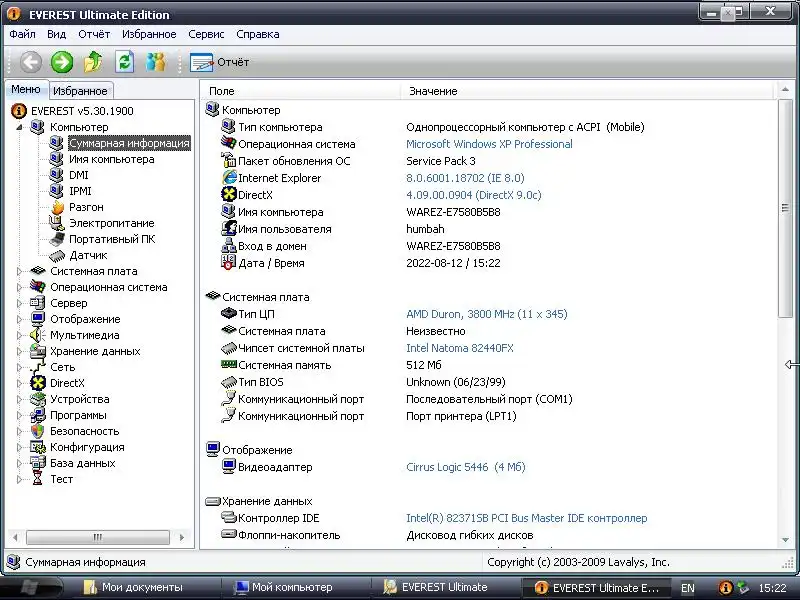Expand the Отображение tree node

pyautogui.click(x=19, y=319)
